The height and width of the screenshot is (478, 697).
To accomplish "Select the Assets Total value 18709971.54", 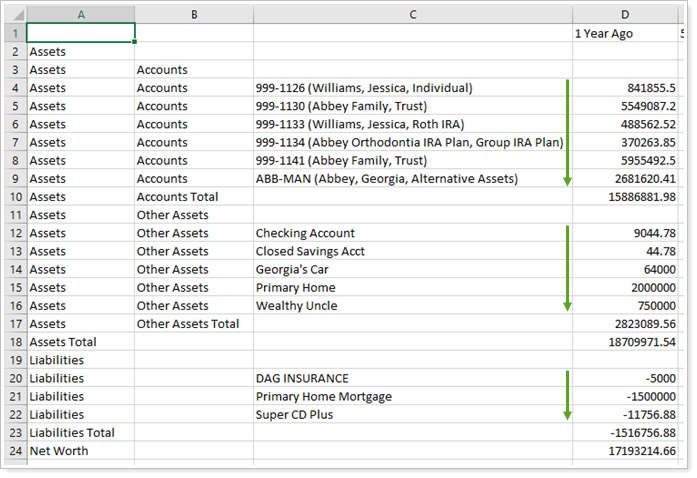I will tap(625, 342).
